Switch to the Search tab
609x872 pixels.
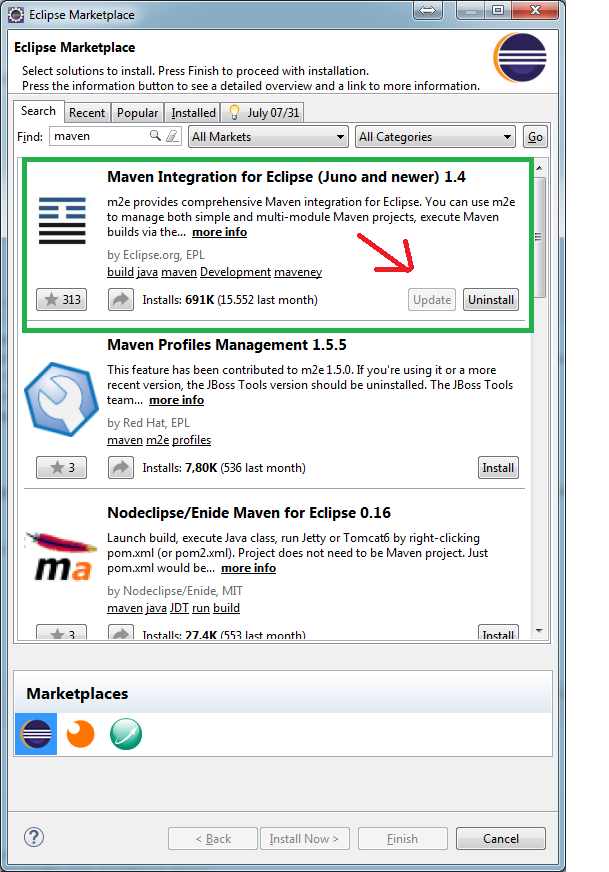tap(38, 111)
